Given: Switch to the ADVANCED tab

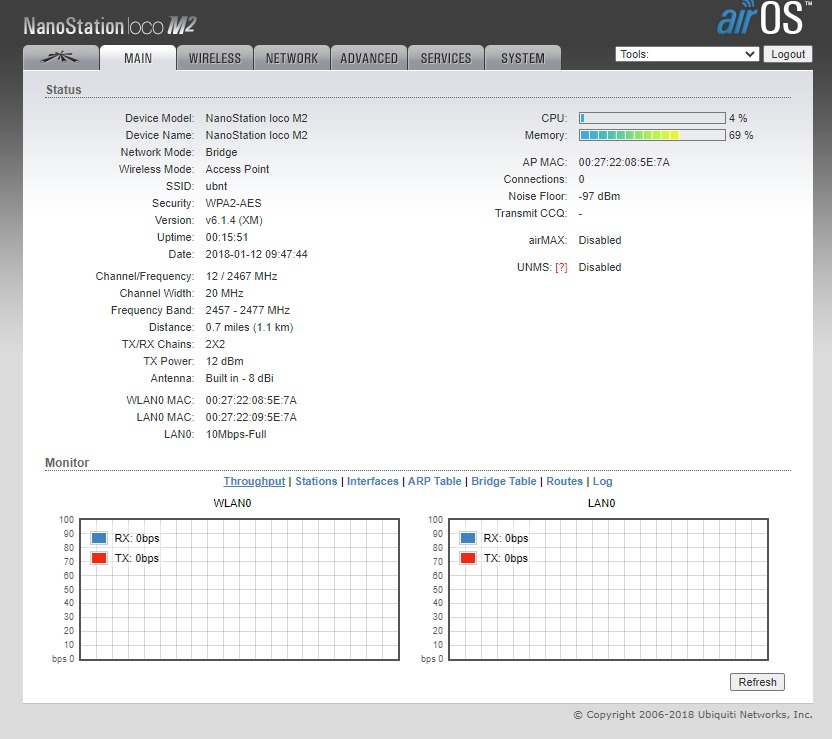Looking at the screenshot, I should click(369, 58).
